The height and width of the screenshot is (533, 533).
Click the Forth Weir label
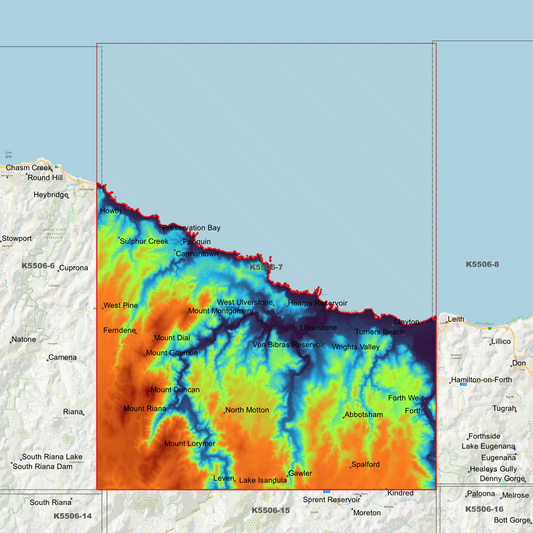point(406,398)
